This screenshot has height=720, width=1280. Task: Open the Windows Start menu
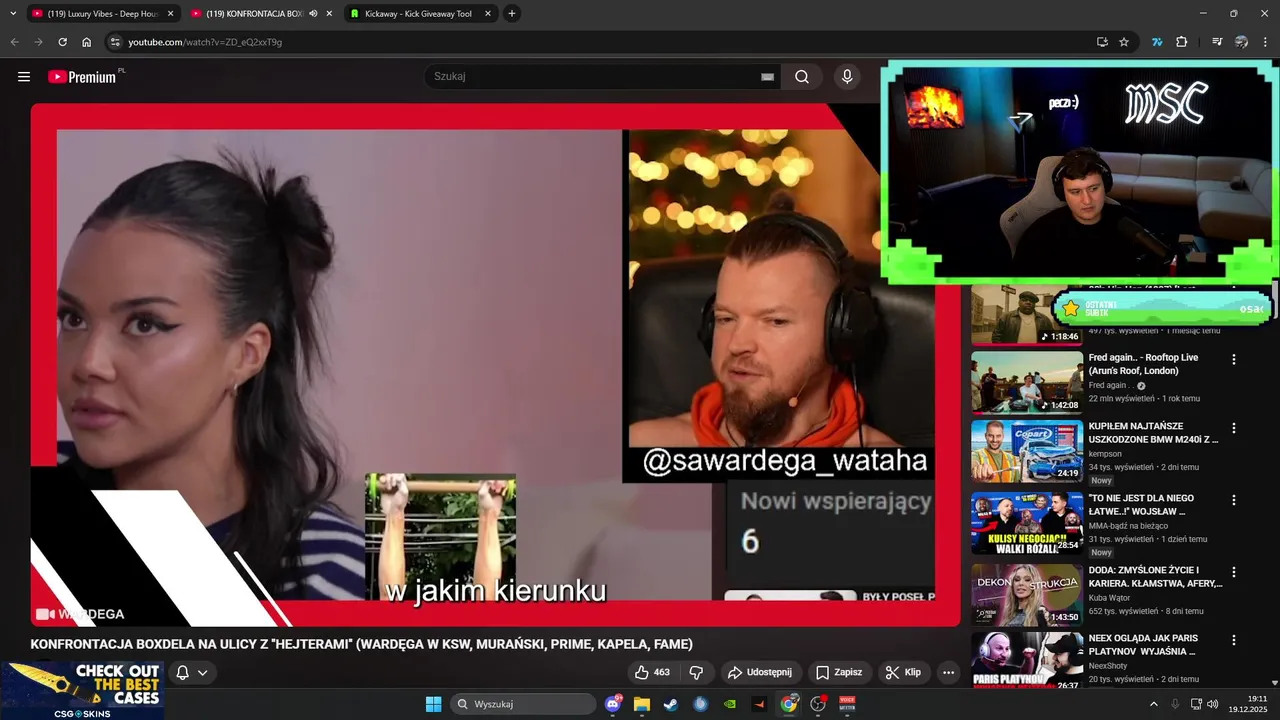[x=434, y=704]
